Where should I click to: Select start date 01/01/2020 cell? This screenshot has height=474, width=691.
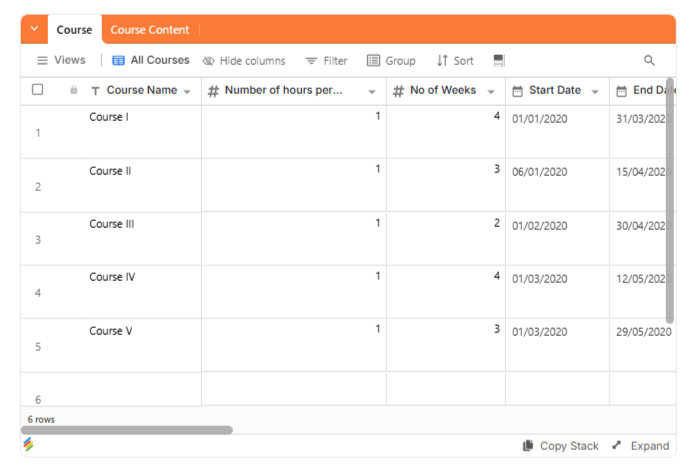[x=557, y=132]
